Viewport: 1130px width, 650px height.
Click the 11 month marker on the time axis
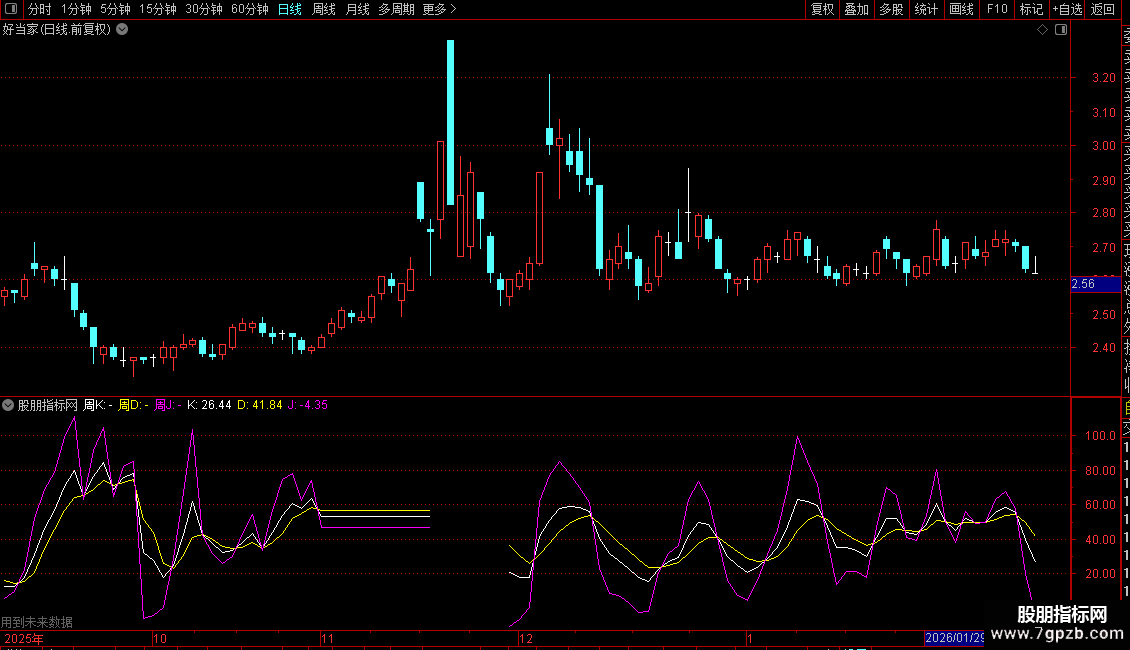[x=327, y=638]
